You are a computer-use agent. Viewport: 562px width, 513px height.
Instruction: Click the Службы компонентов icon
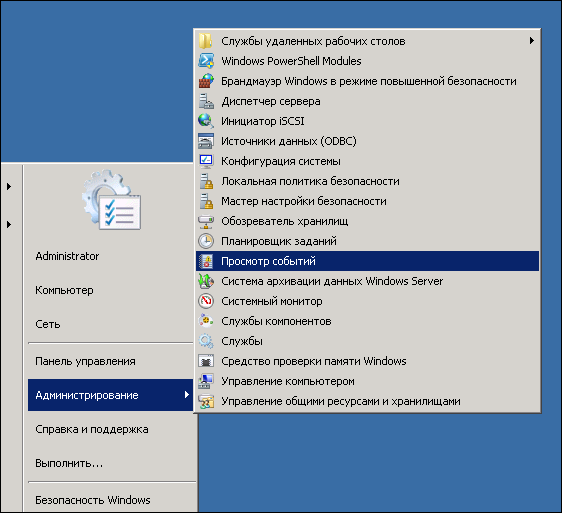click(206, 321)
